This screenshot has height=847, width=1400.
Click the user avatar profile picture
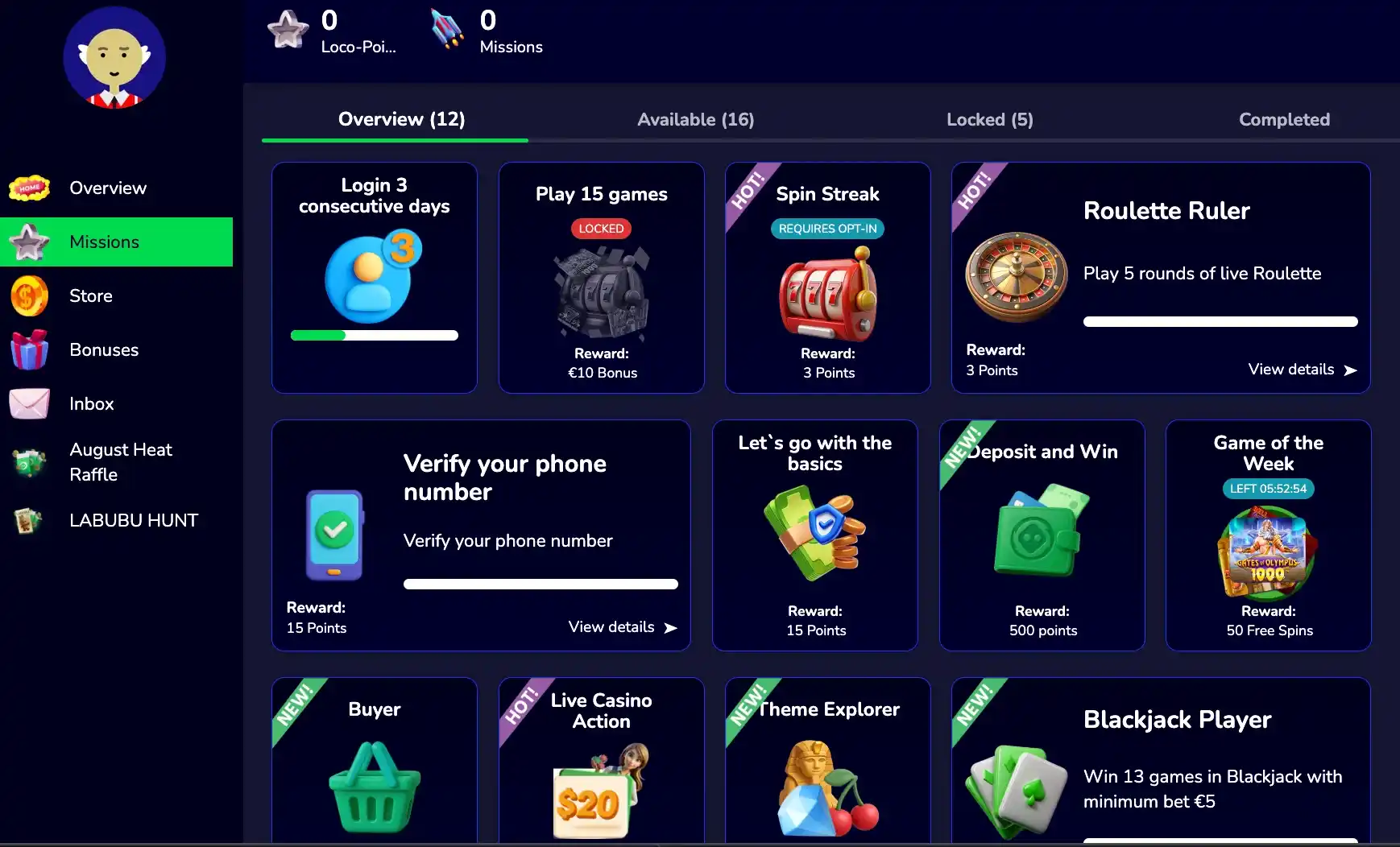tap(114, 57)
